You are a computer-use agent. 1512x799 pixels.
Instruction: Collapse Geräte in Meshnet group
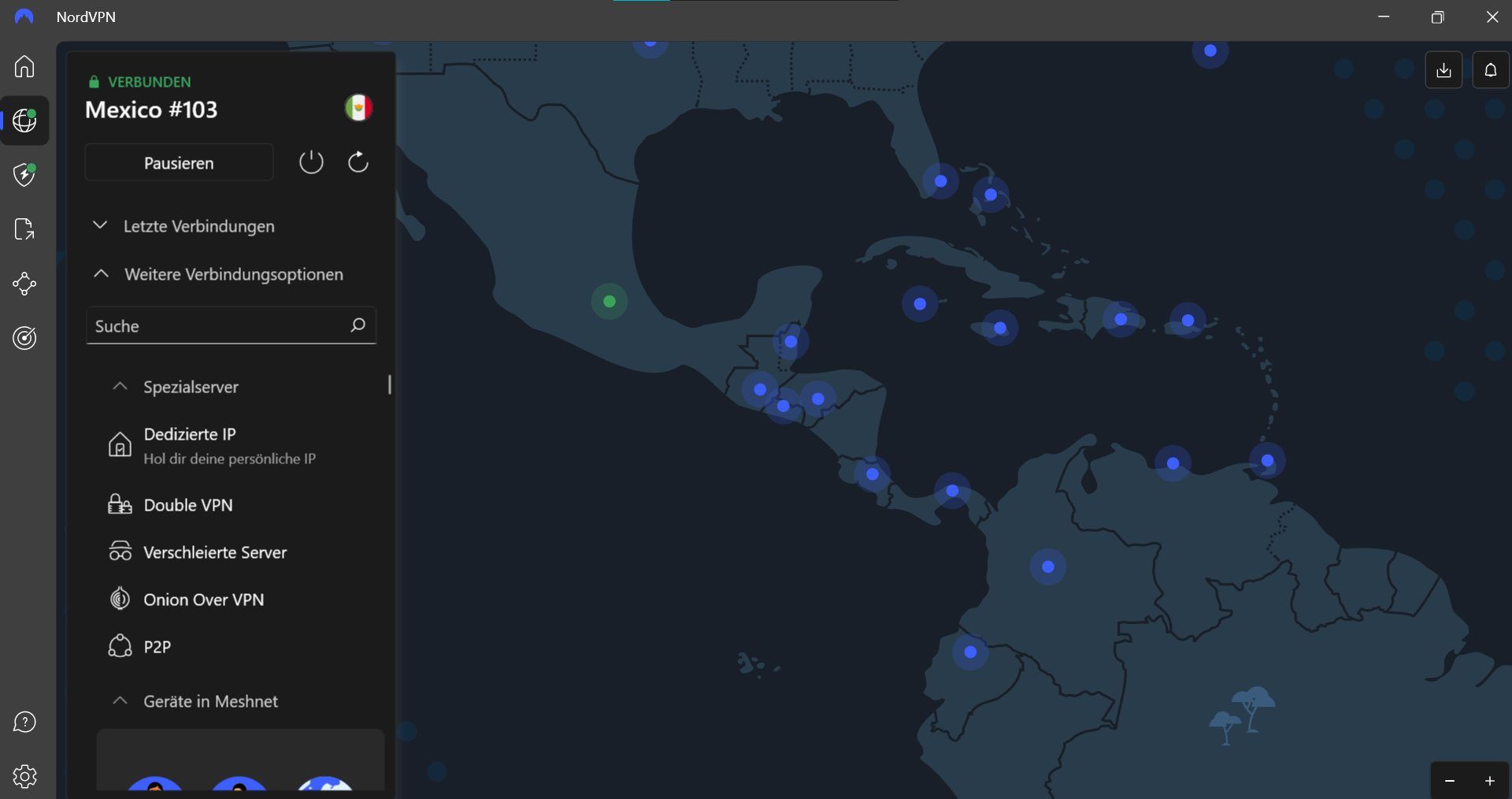[x=195, y=701]
